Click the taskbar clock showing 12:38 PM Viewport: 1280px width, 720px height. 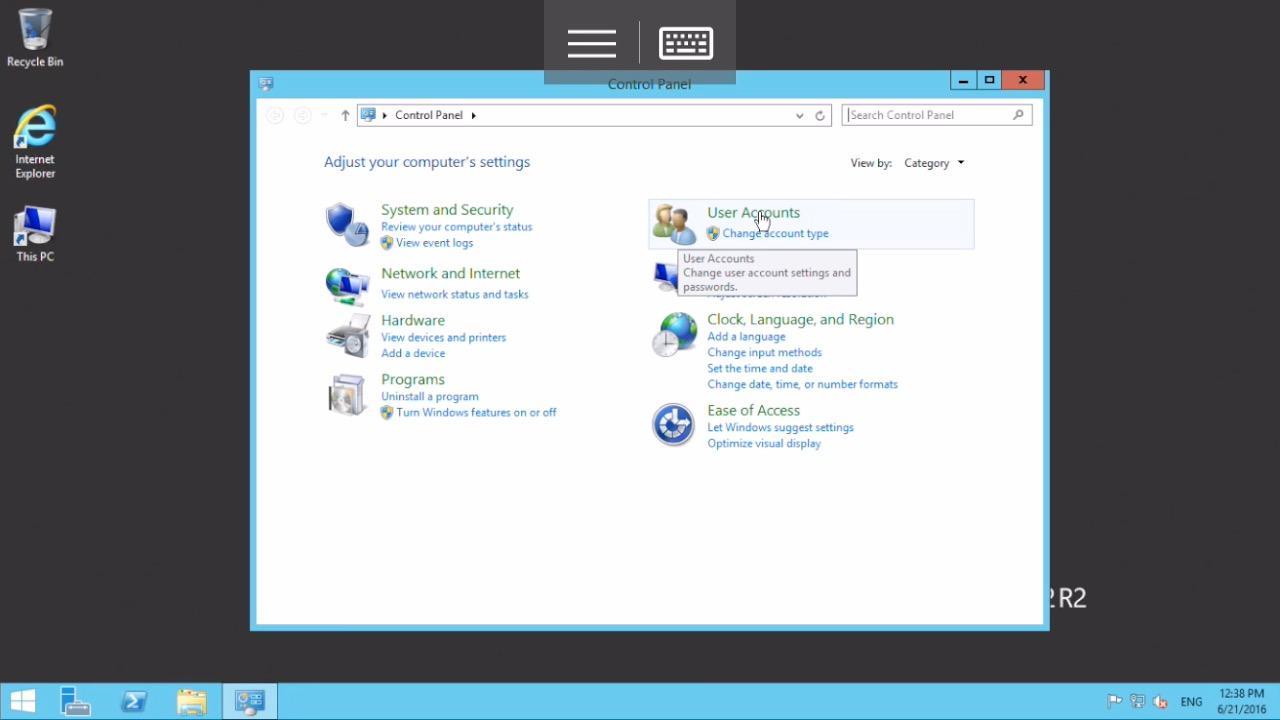click(1241, 701)
